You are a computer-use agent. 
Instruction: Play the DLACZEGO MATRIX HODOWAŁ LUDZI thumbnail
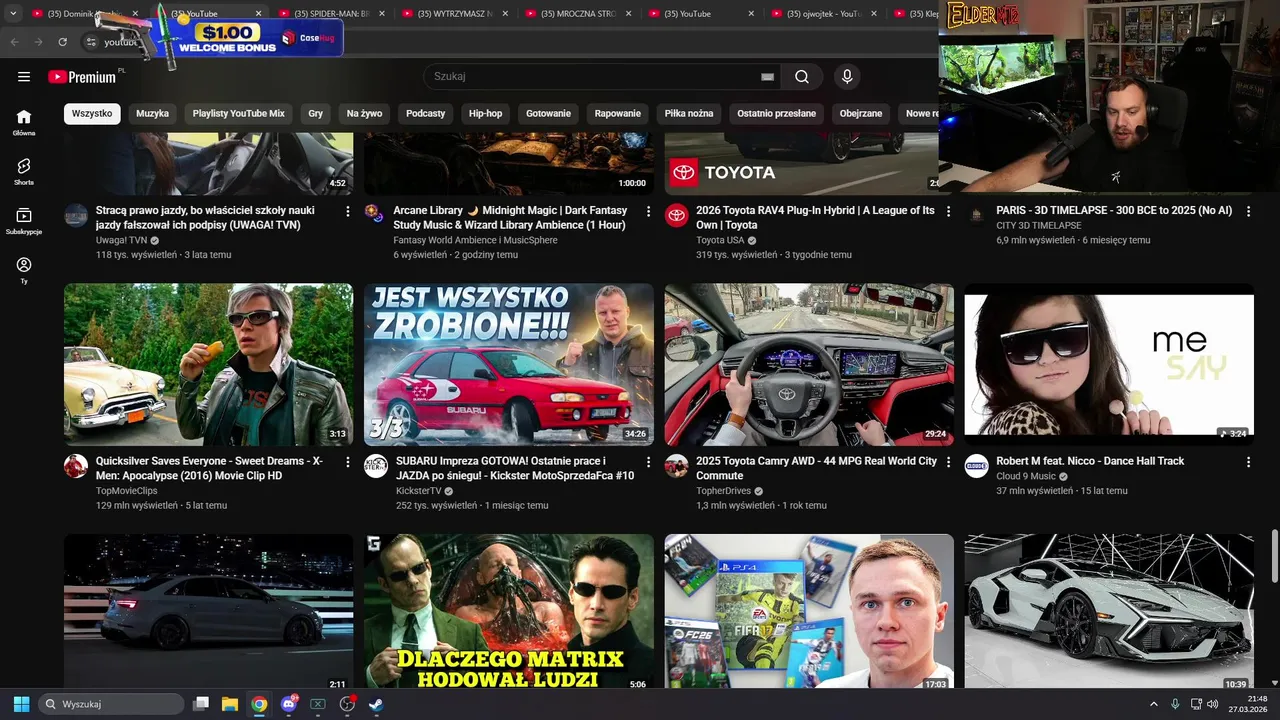509,611
